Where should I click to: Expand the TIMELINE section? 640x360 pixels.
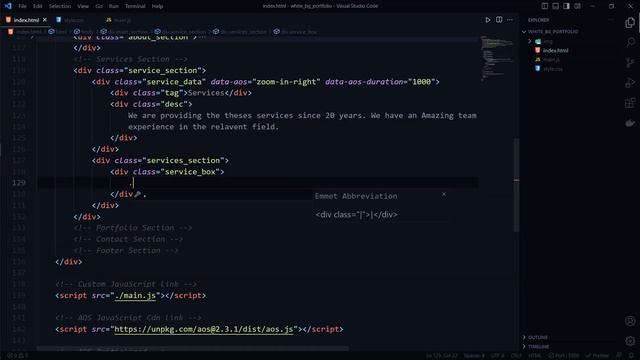[536, 347]
